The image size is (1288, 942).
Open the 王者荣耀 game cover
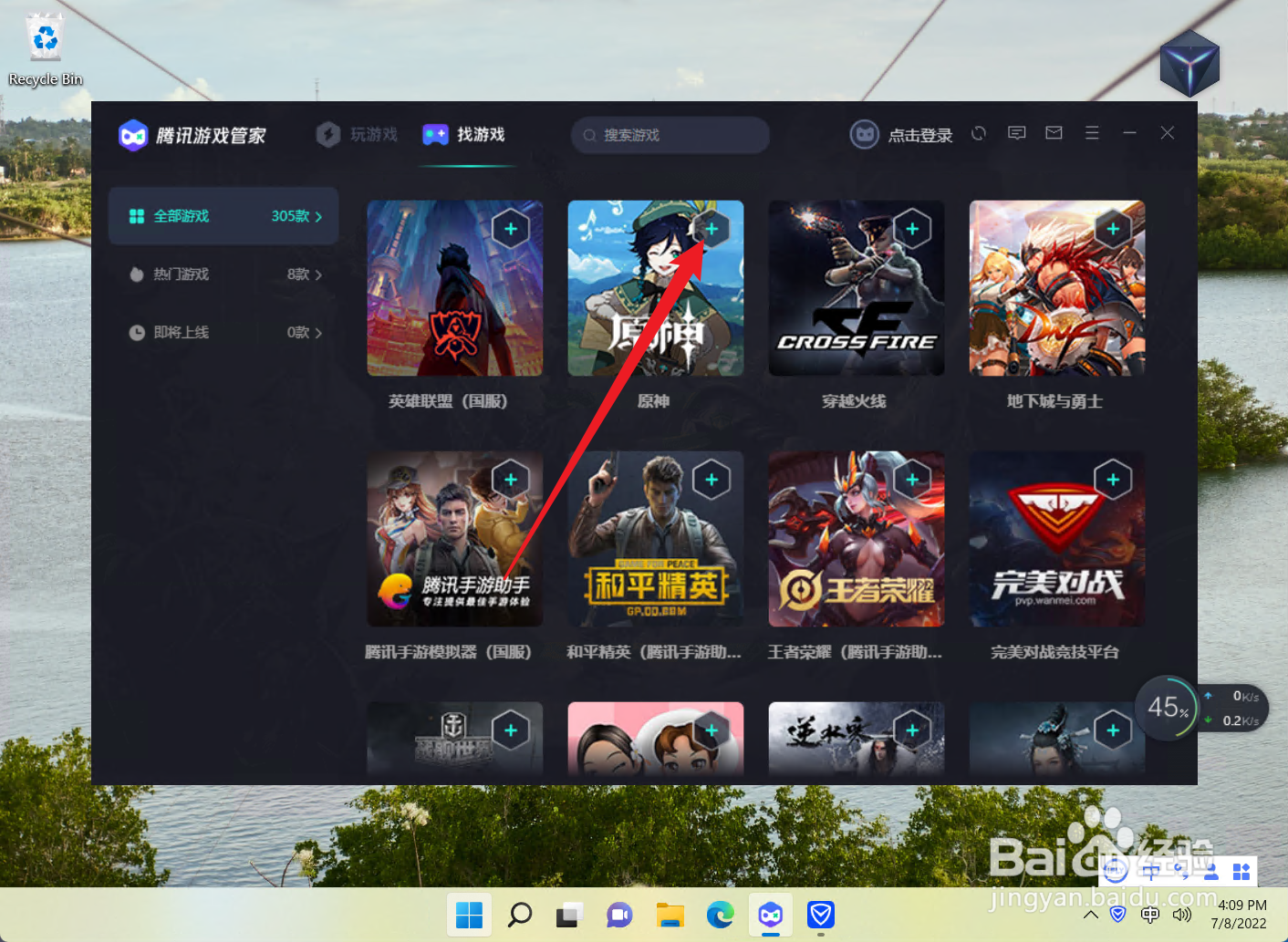pyautogui.click(x=857, y=539)
